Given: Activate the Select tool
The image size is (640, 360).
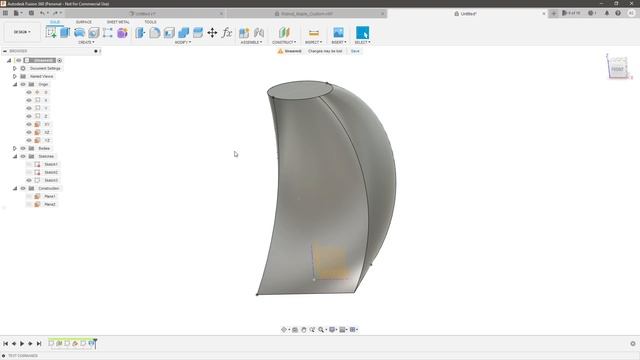Looking at the screenshot, I should 362,32.
